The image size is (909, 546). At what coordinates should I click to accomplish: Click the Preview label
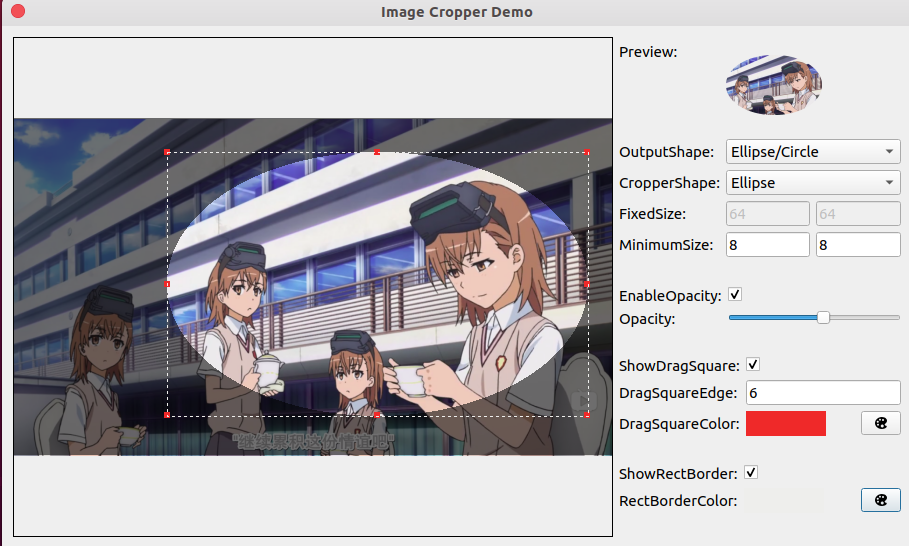[x=648, y=52]
